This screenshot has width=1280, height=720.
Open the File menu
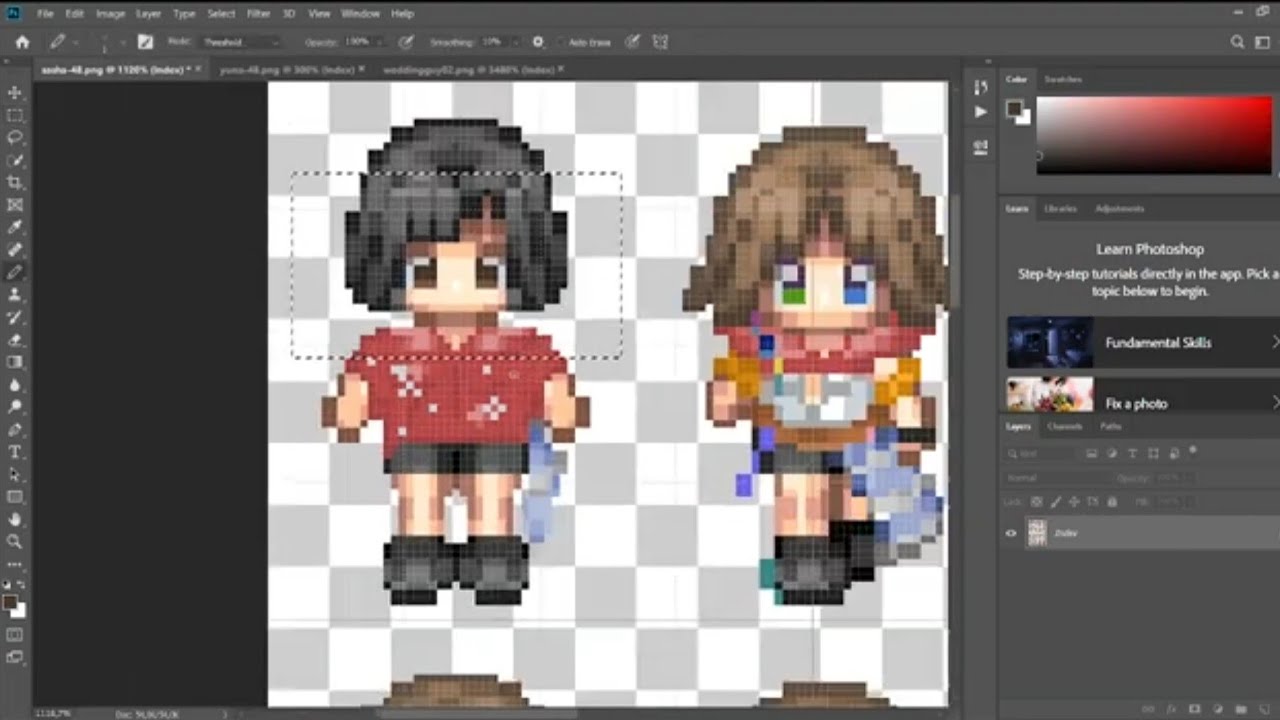click(x=45, y=14)
